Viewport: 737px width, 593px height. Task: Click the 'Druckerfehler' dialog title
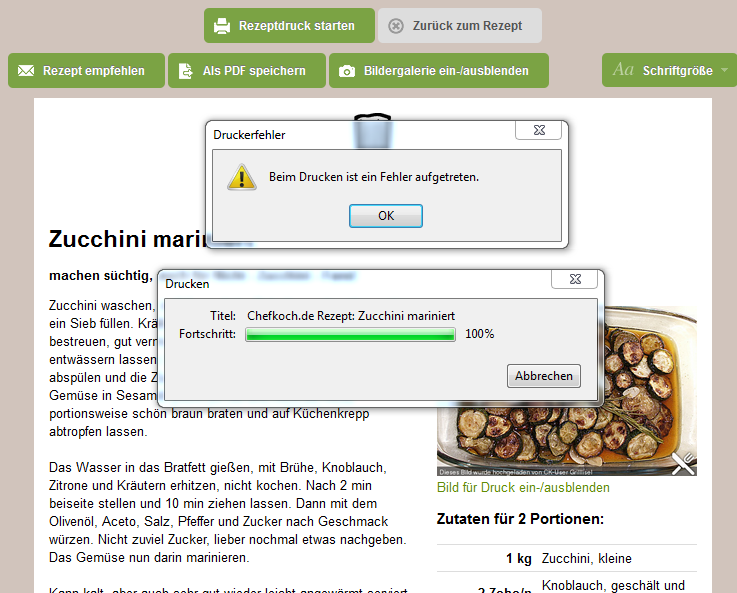(x=249, y=135)
